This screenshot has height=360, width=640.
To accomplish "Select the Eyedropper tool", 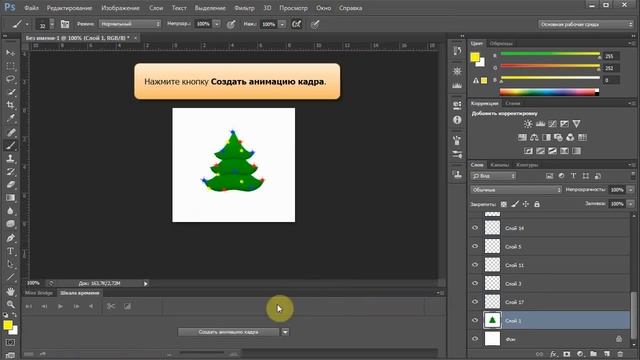I will point(11,118).
